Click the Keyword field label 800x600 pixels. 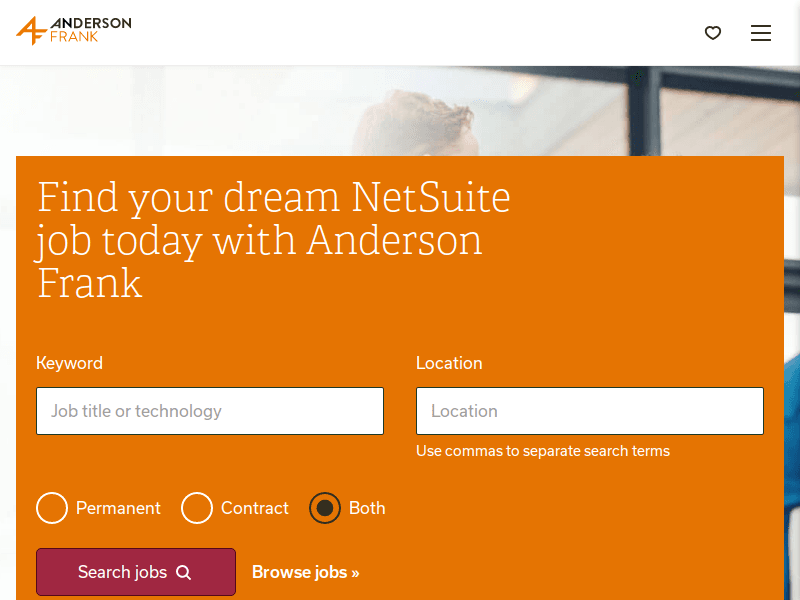click(x=69, y=363)
